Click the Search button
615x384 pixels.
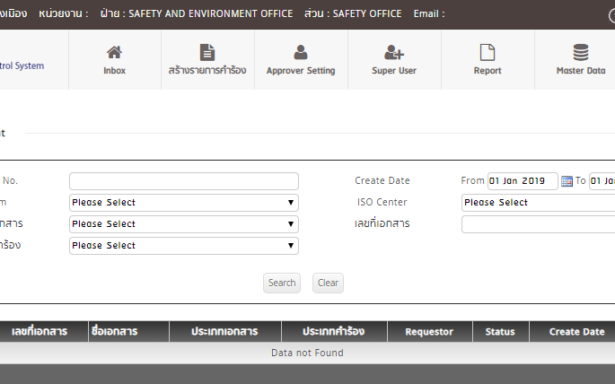282,283
